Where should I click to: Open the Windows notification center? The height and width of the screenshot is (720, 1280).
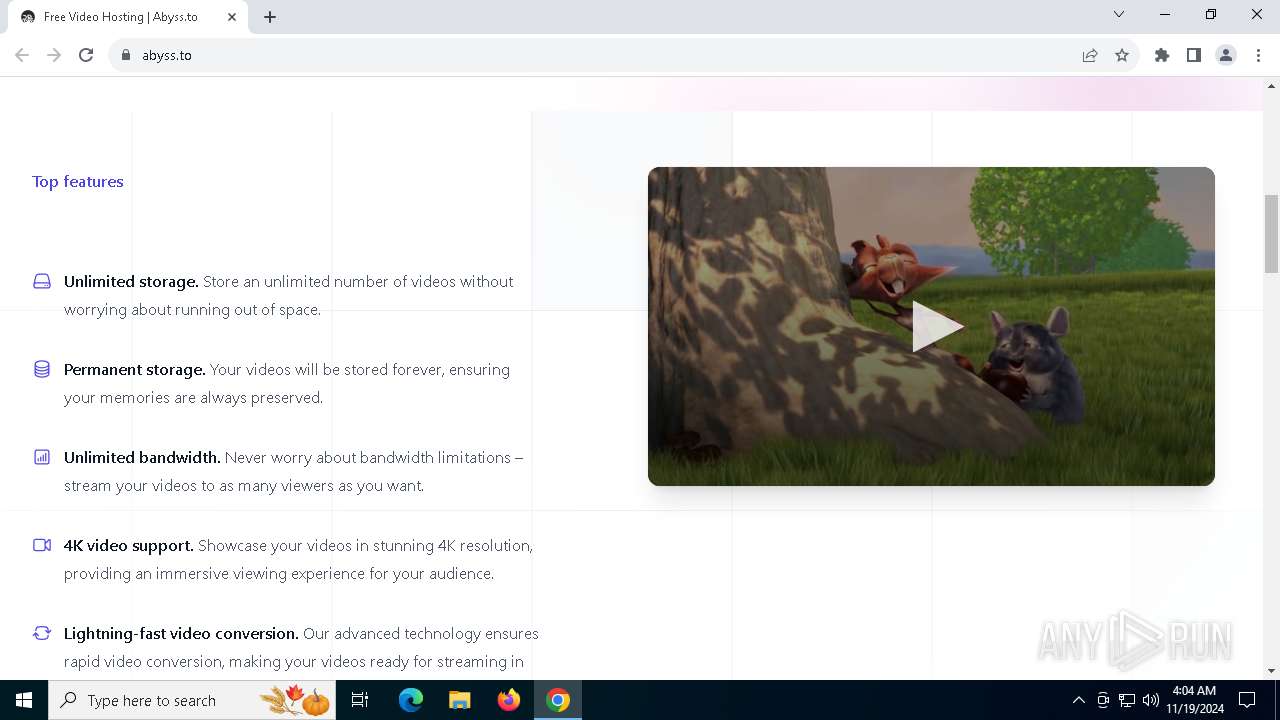coord(1247,700)
